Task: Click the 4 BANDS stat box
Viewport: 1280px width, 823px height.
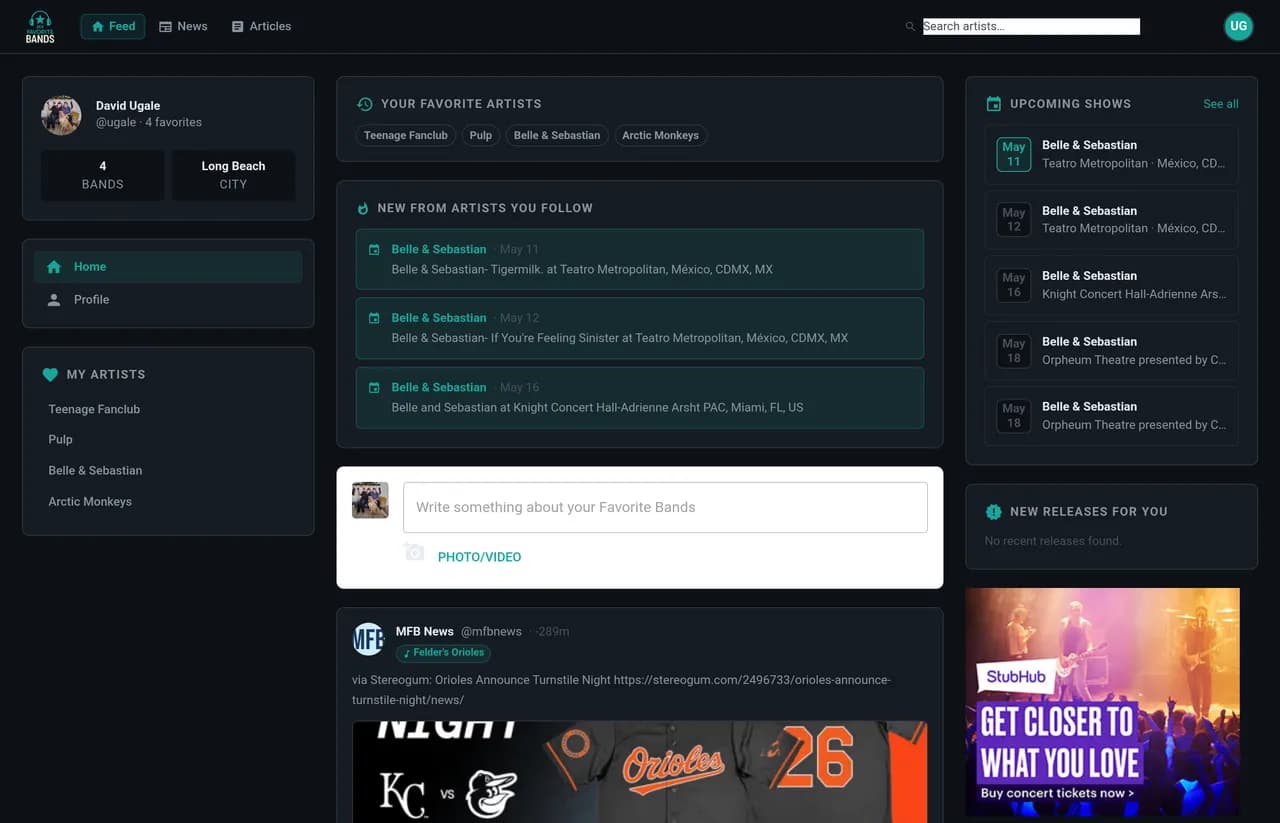Action: [103, 175]
